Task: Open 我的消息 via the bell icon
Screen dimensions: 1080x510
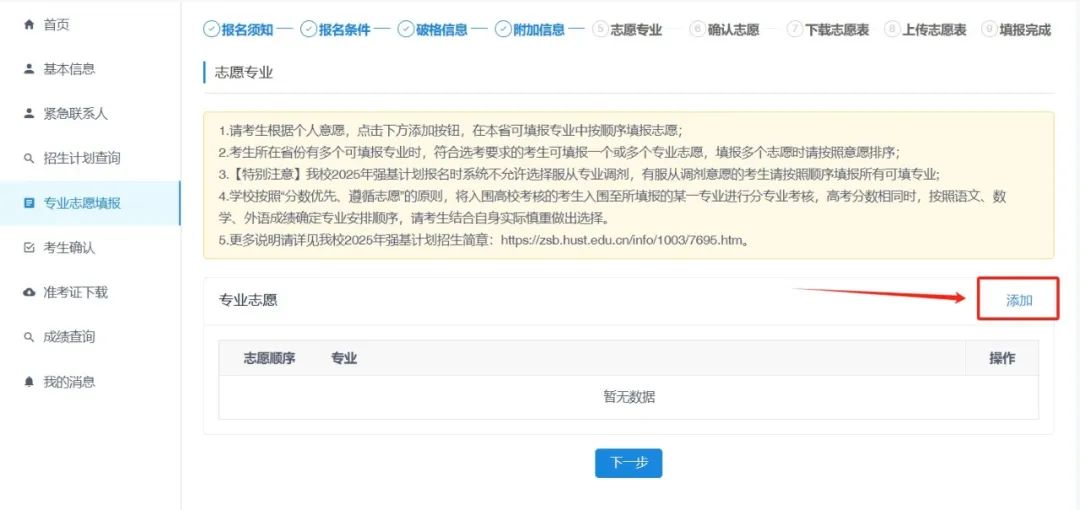Action: pyautogui.click(x=28, y=382)
